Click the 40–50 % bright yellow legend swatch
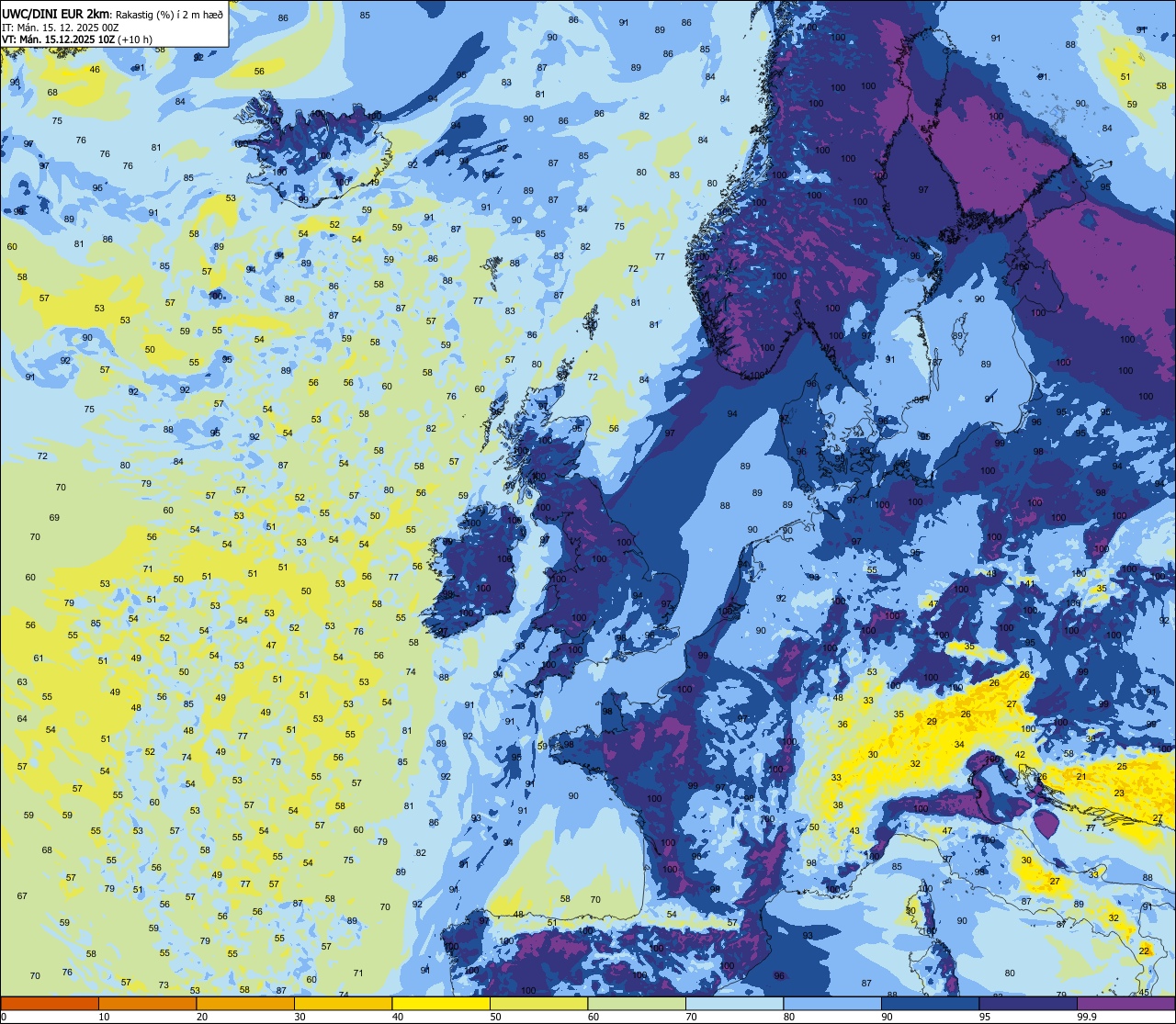1176x1024 pixels. (x=441, y=1003)
